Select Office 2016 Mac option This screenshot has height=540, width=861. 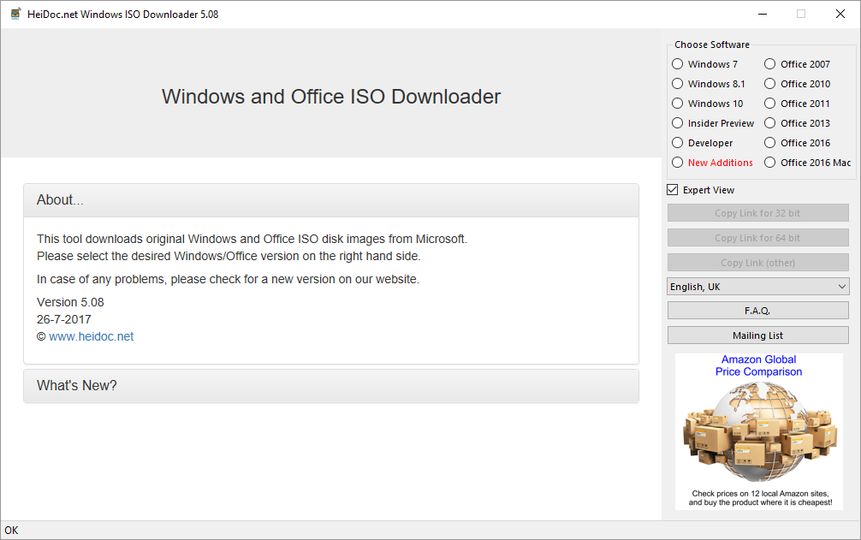[x=770, y=163]
